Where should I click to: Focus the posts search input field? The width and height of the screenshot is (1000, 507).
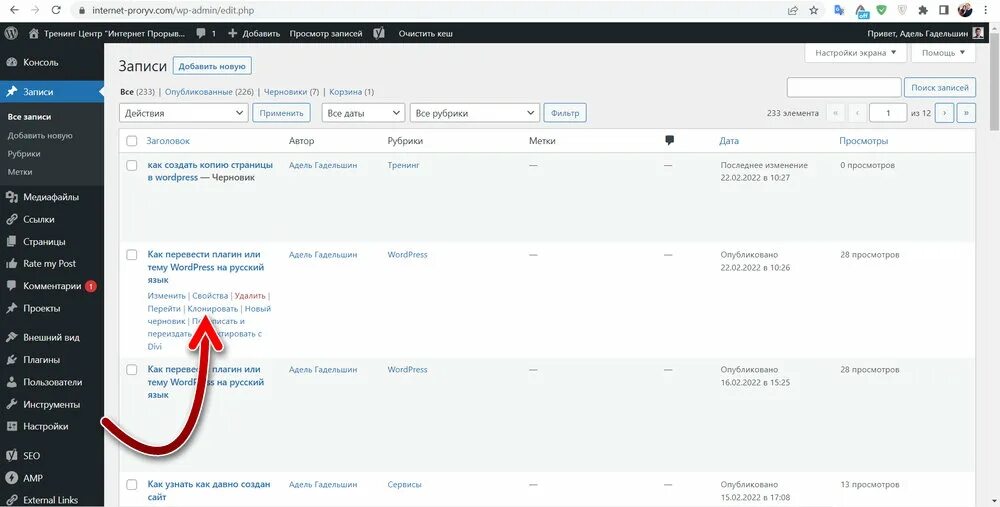coord(844,87)
